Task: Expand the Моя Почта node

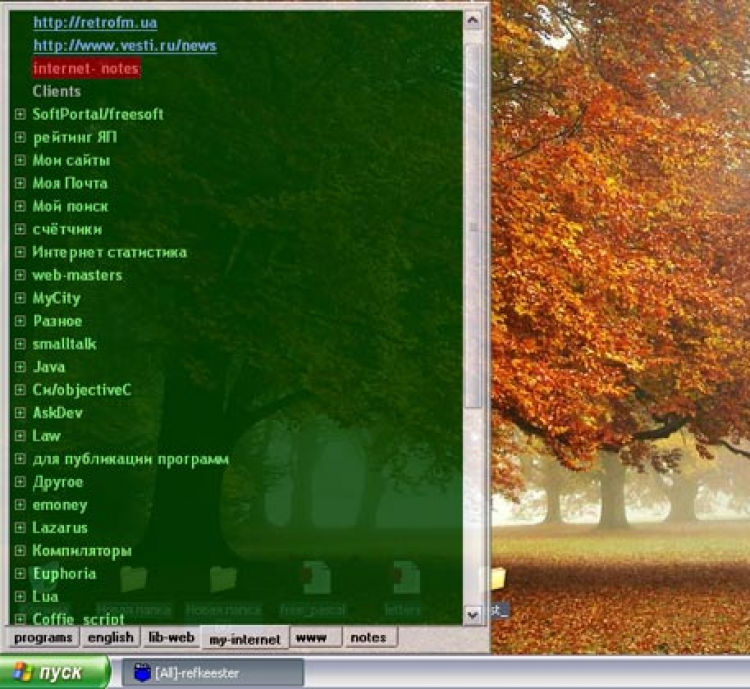Action: click(x=20, y=183)
